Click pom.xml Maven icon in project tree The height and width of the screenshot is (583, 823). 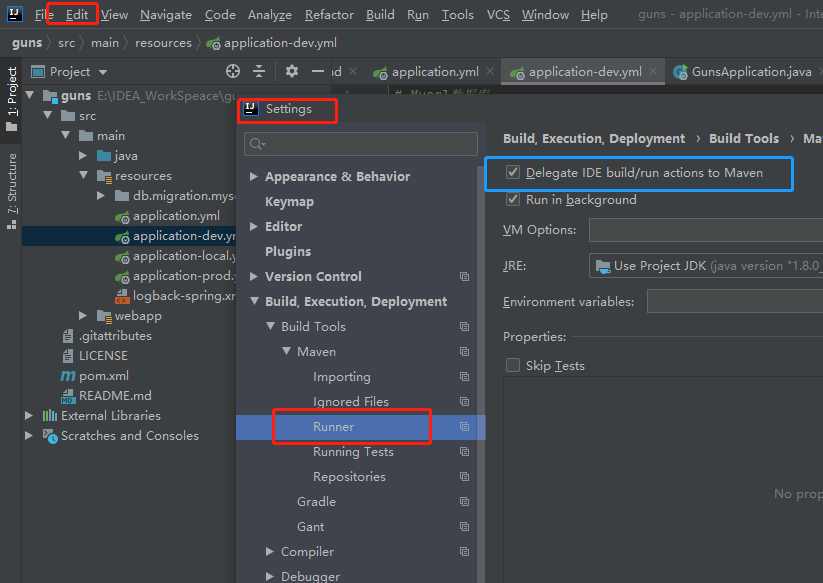[68, 376]
